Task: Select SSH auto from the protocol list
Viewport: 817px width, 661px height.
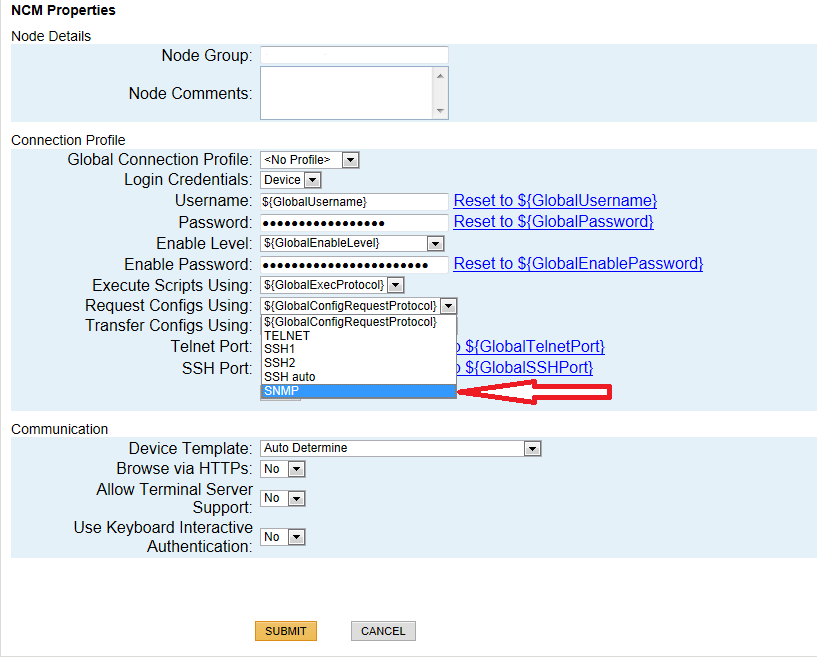Action: click(358, 377)
